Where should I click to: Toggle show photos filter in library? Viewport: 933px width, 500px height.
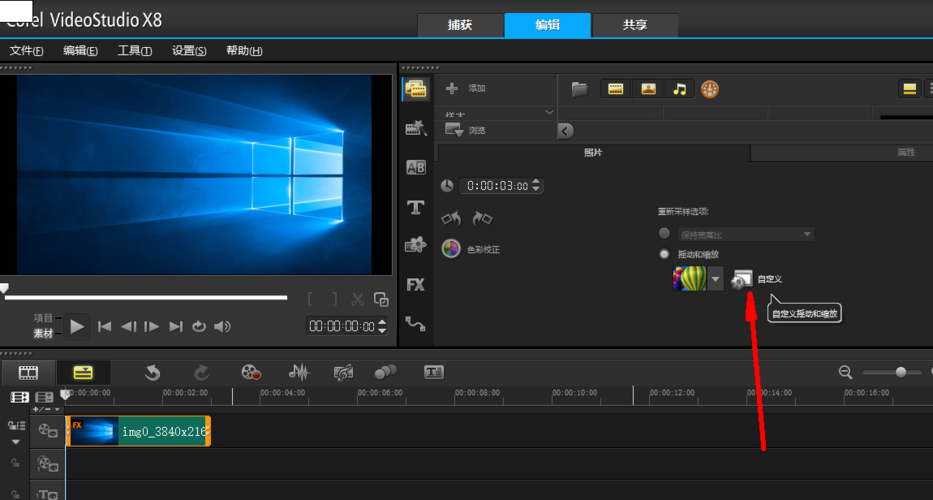point(648,89)
